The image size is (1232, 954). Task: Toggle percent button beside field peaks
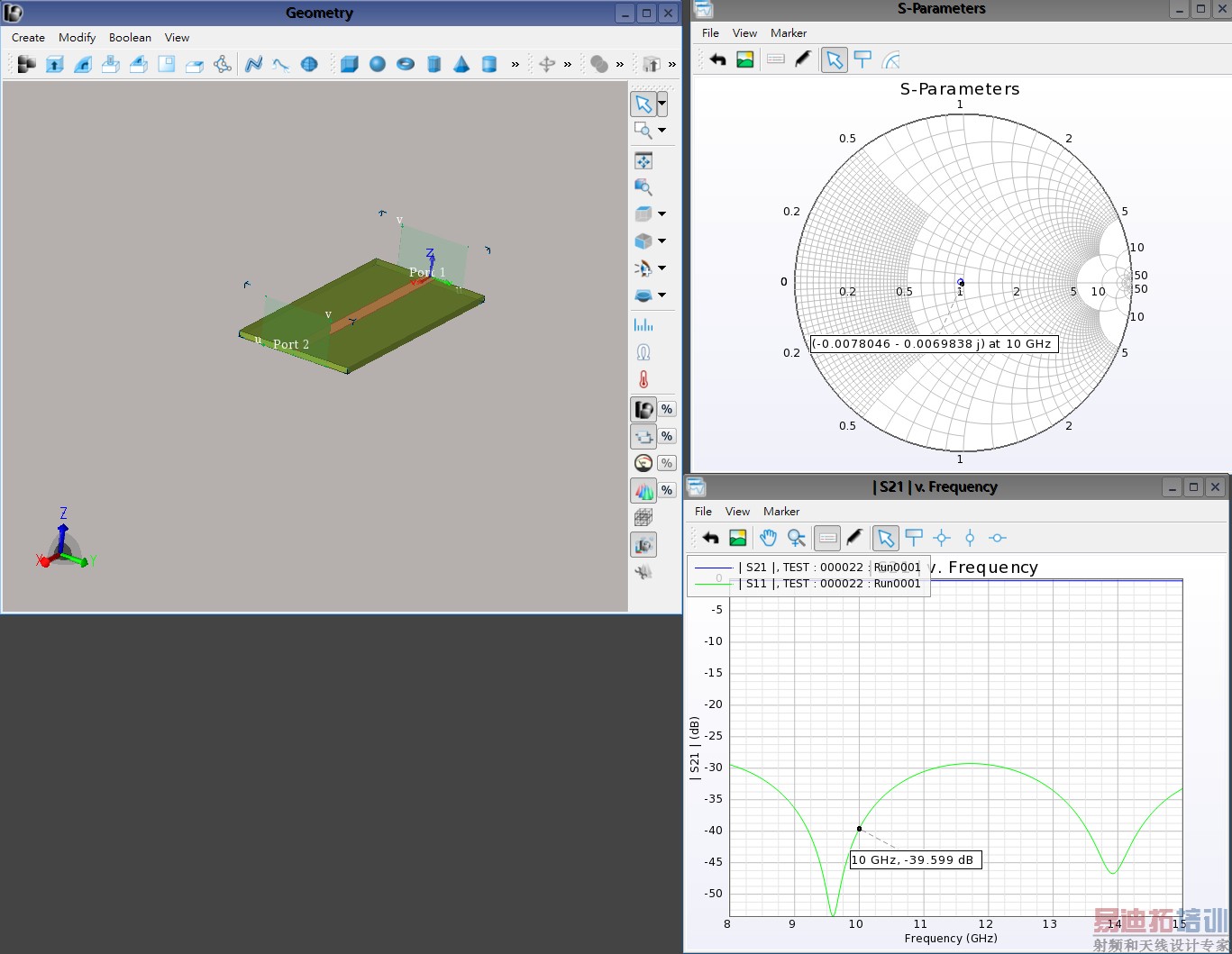click(667, 490)
